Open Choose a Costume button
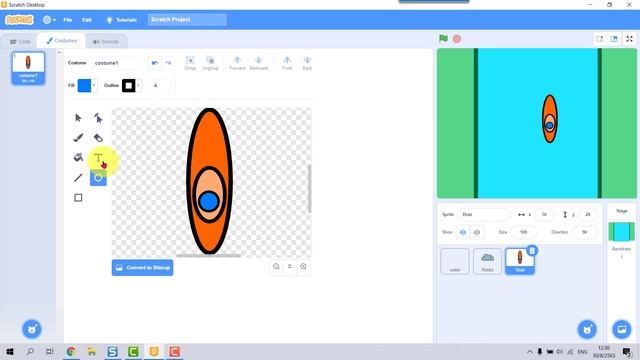 pyautogui.click(x=32, y=329)
